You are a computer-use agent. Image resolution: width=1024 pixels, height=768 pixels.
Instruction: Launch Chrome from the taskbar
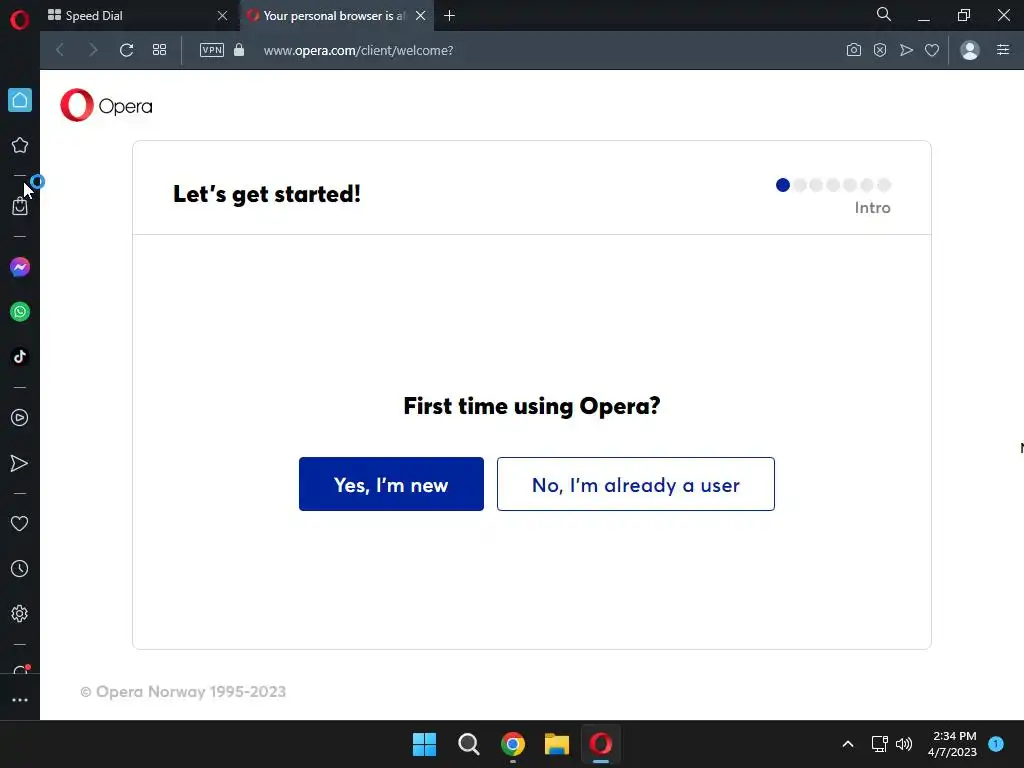tap(513, 744)
